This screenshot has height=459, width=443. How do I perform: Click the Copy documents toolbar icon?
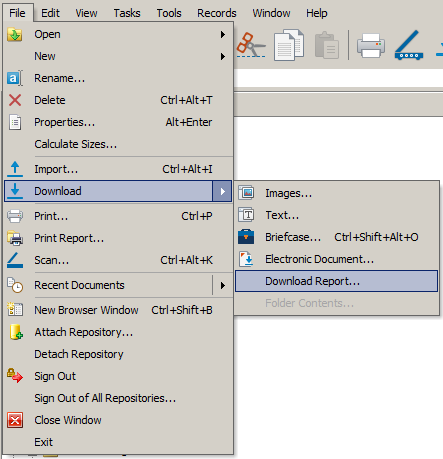click(x=289, y=45)
